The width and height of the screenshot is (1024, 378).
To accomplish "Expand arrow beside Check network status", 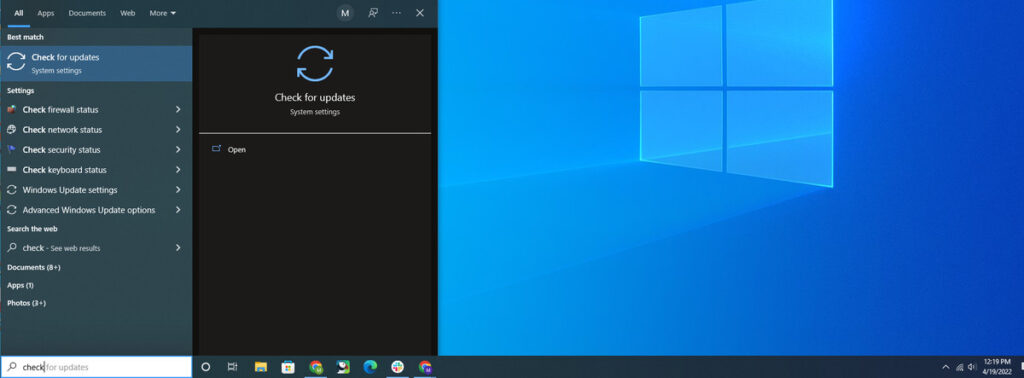I will 178,130.
